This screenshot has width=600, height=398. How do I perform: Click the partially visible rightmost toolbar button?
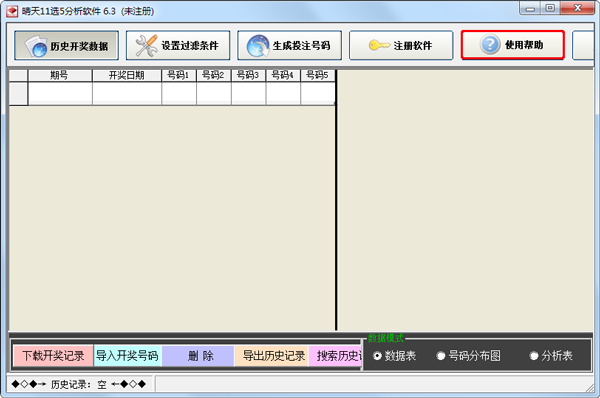pos(583,45)
